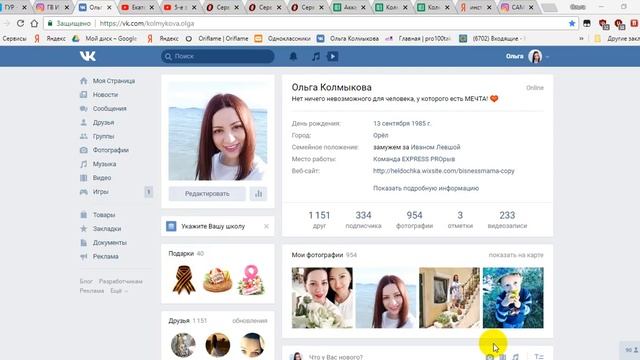Click the Игры gamepad icon
The image size is (640, 360).
[84, 192]
